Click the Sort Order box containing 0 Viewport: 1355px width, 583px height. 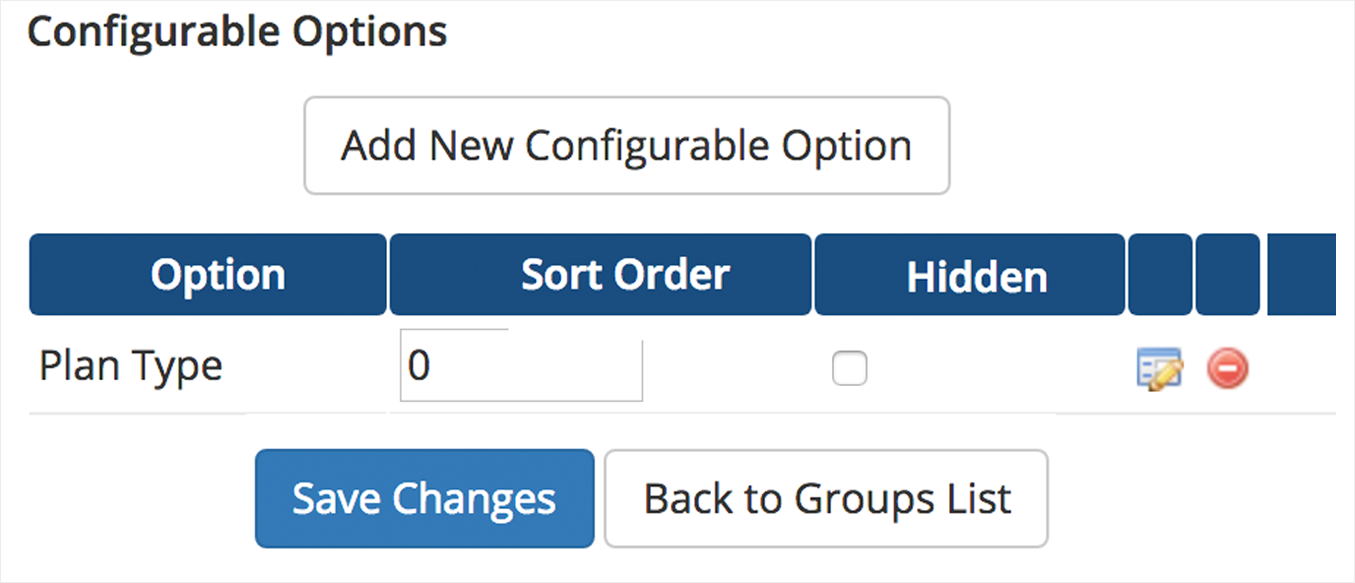[520, 366]
